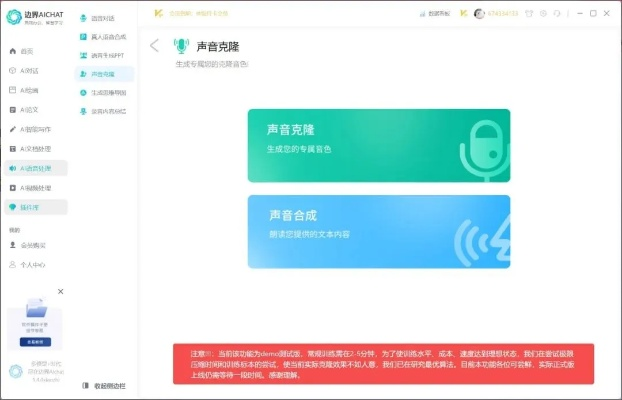The height and width of the screenshot is (400, 622).
Task: Click the PPT generation submenu icon
Action: [x=83, y=56]
